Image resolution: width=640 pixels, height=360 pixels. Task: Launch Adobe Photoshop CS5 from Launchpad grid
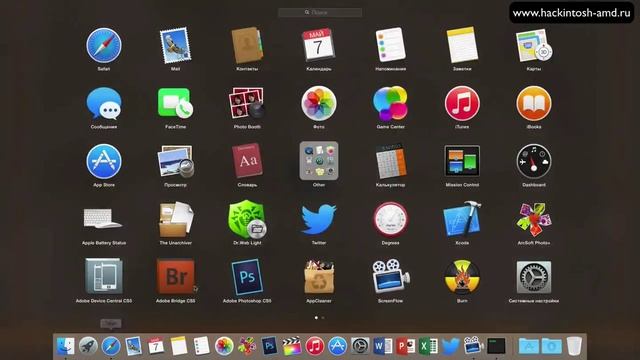point(247,277)
